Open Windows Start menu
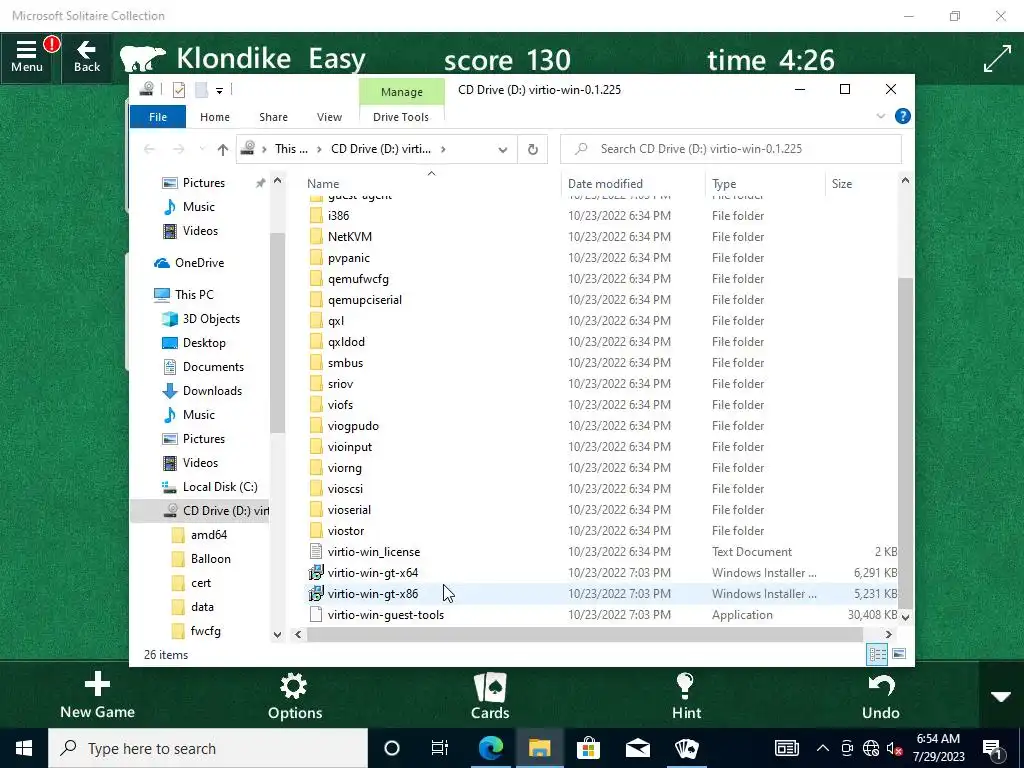 [x=24, y=748]
